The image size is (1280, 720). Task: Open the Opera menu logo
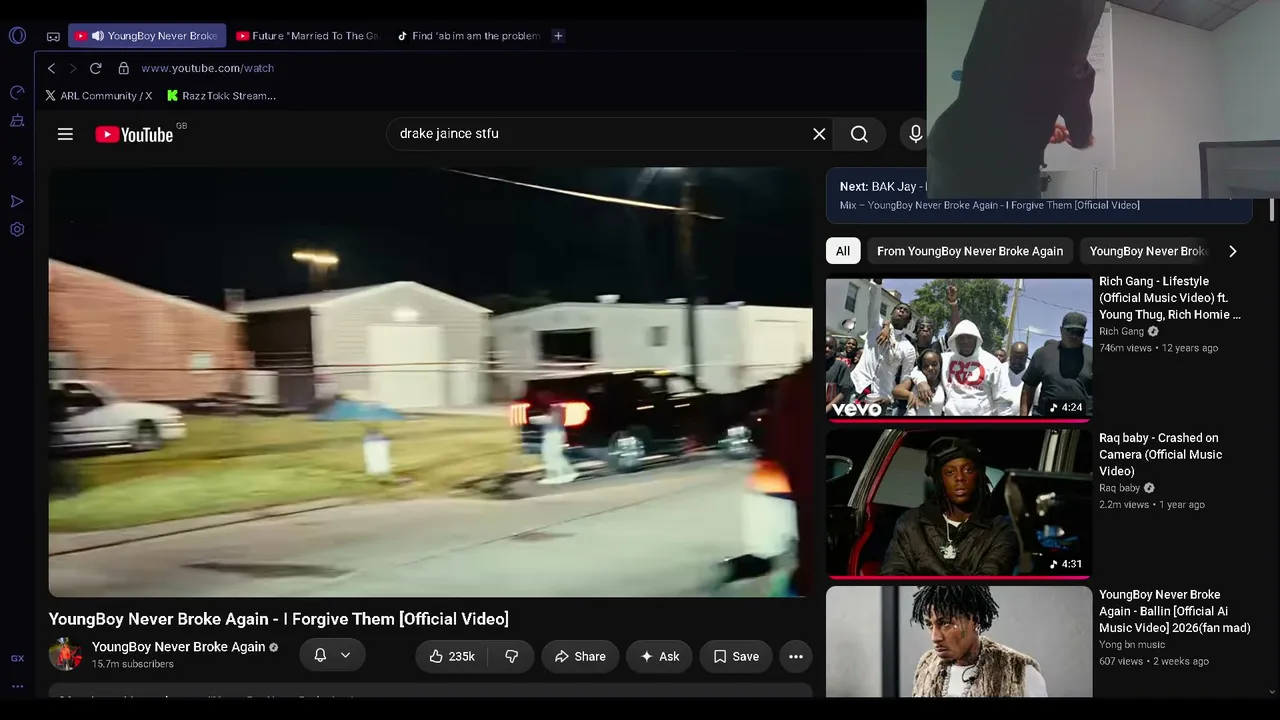[17, 36]
